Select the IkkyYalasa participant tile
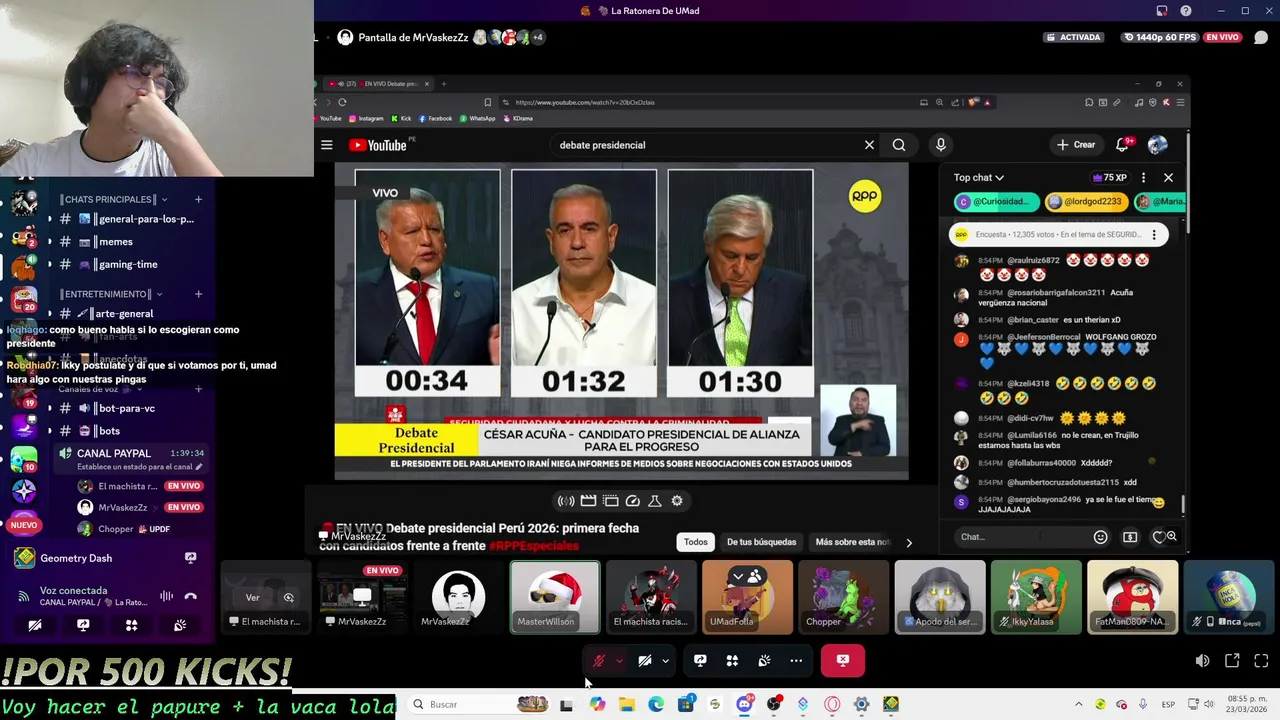The width and height of the screenshot is (1280, 720). (1036, 597)
